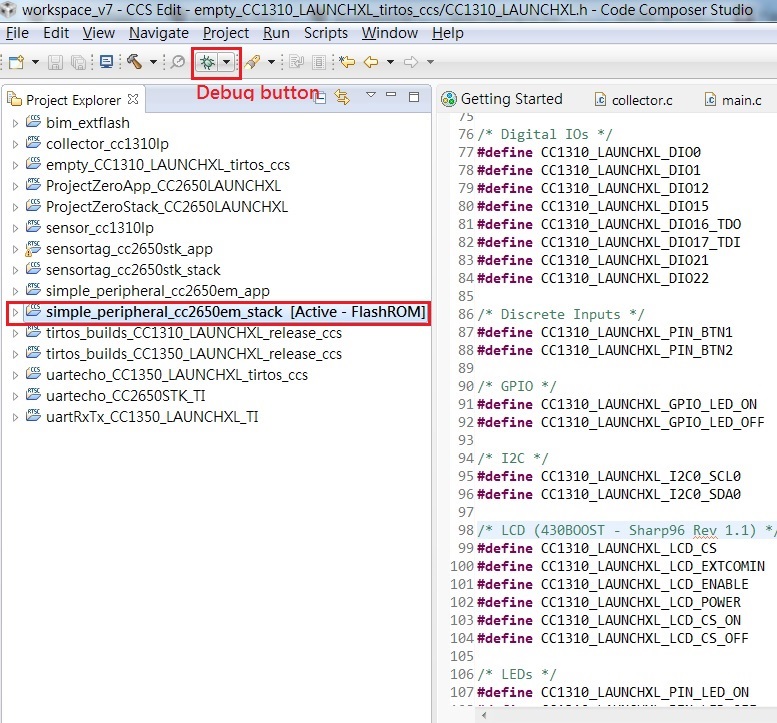
Task: Click the Back navigation yellow arrow
Action: 371,62
